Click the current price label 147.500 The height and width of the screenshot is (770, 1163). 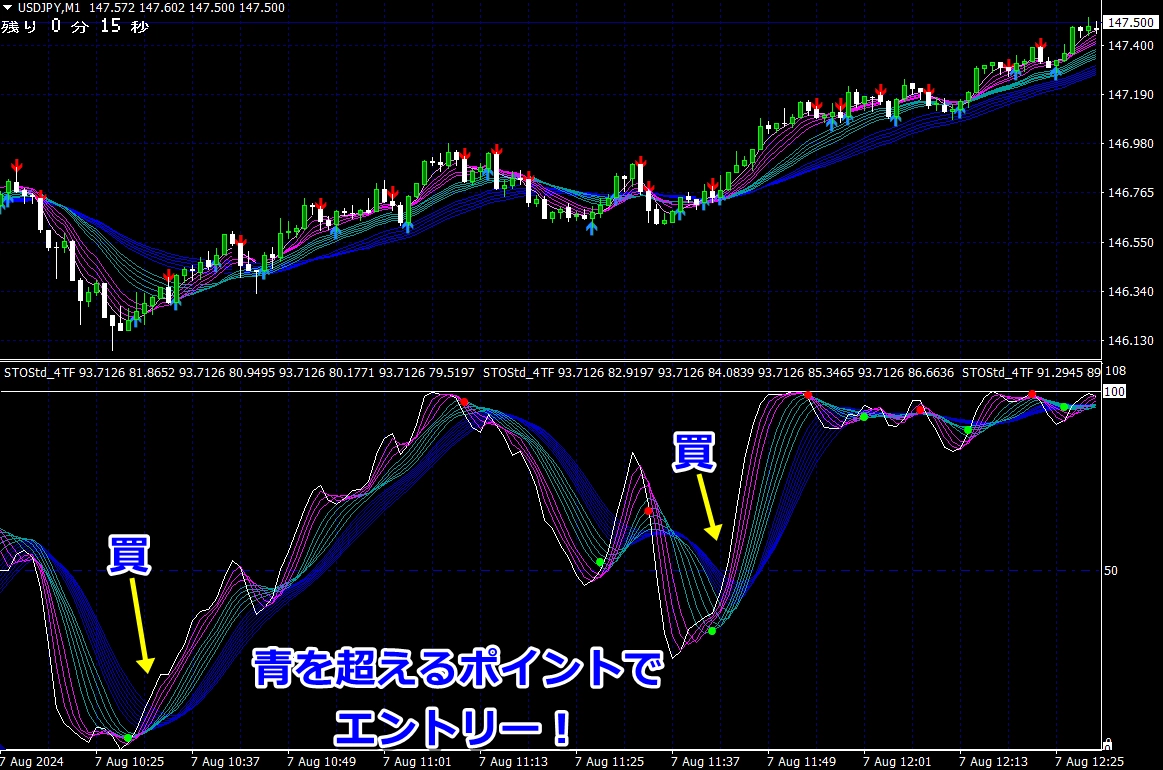(1130, 23)
